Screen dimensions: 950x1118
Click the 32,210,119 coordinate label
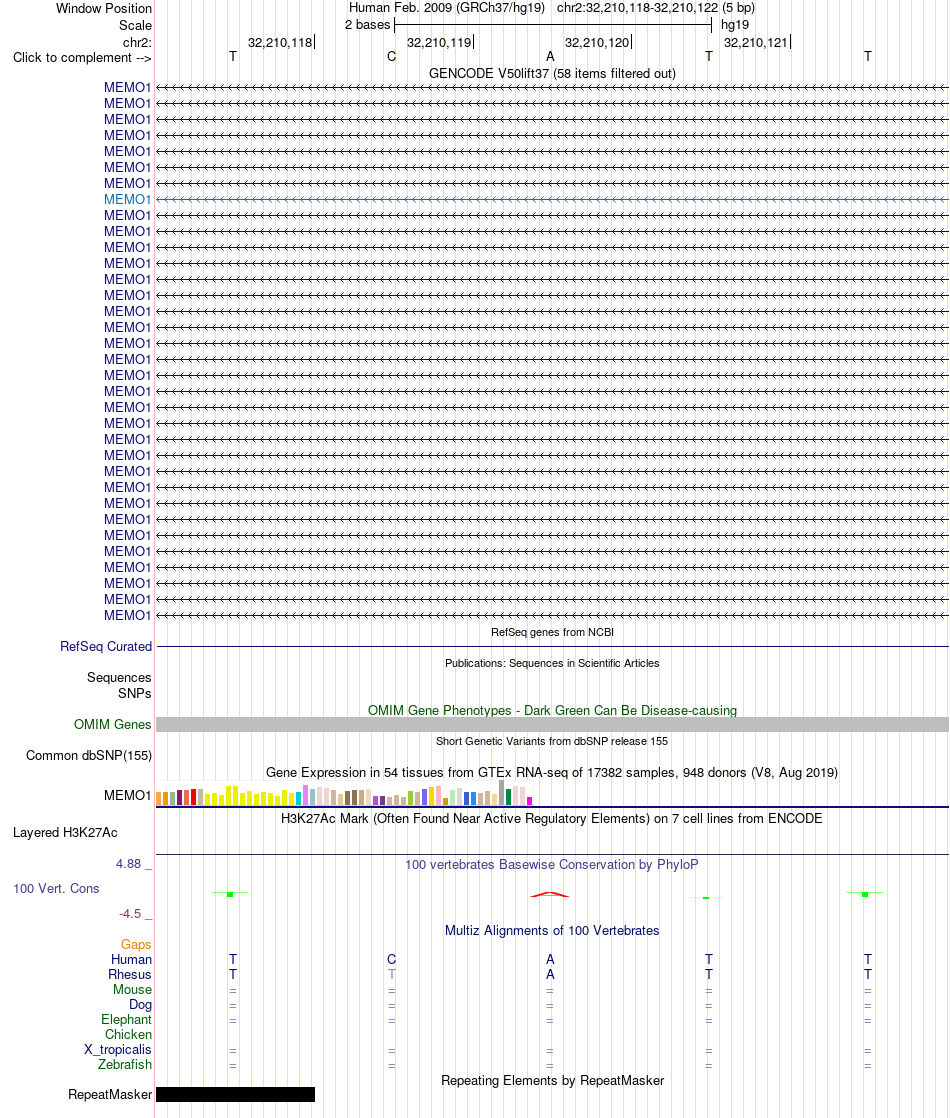(x=439, y=43)
